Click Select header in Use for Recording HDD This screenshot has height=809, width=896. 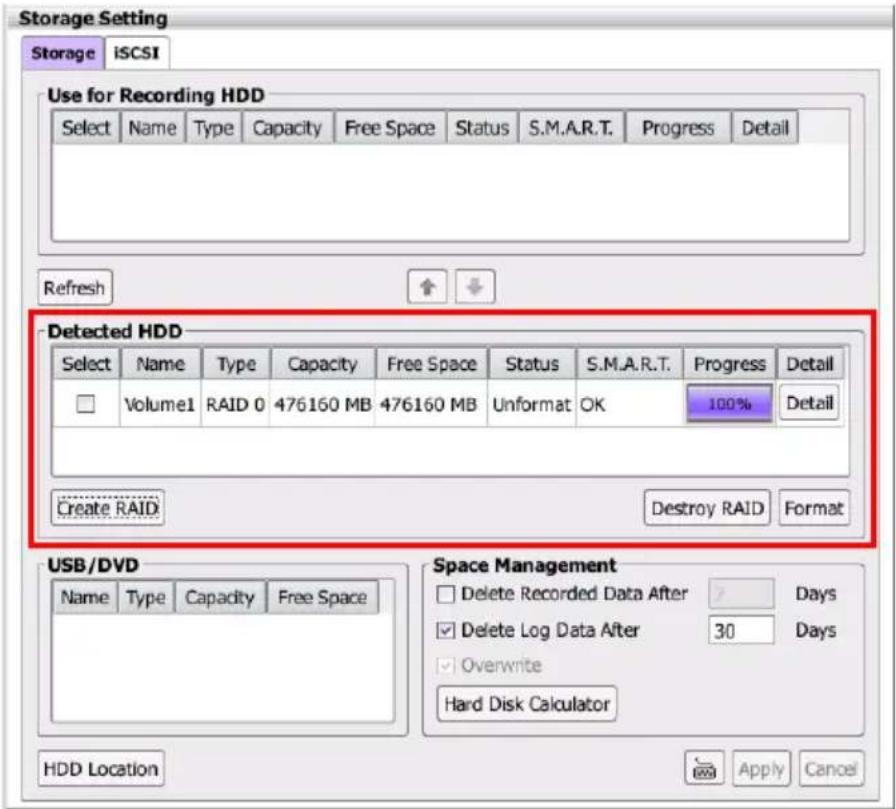click(x=86, y=128)
